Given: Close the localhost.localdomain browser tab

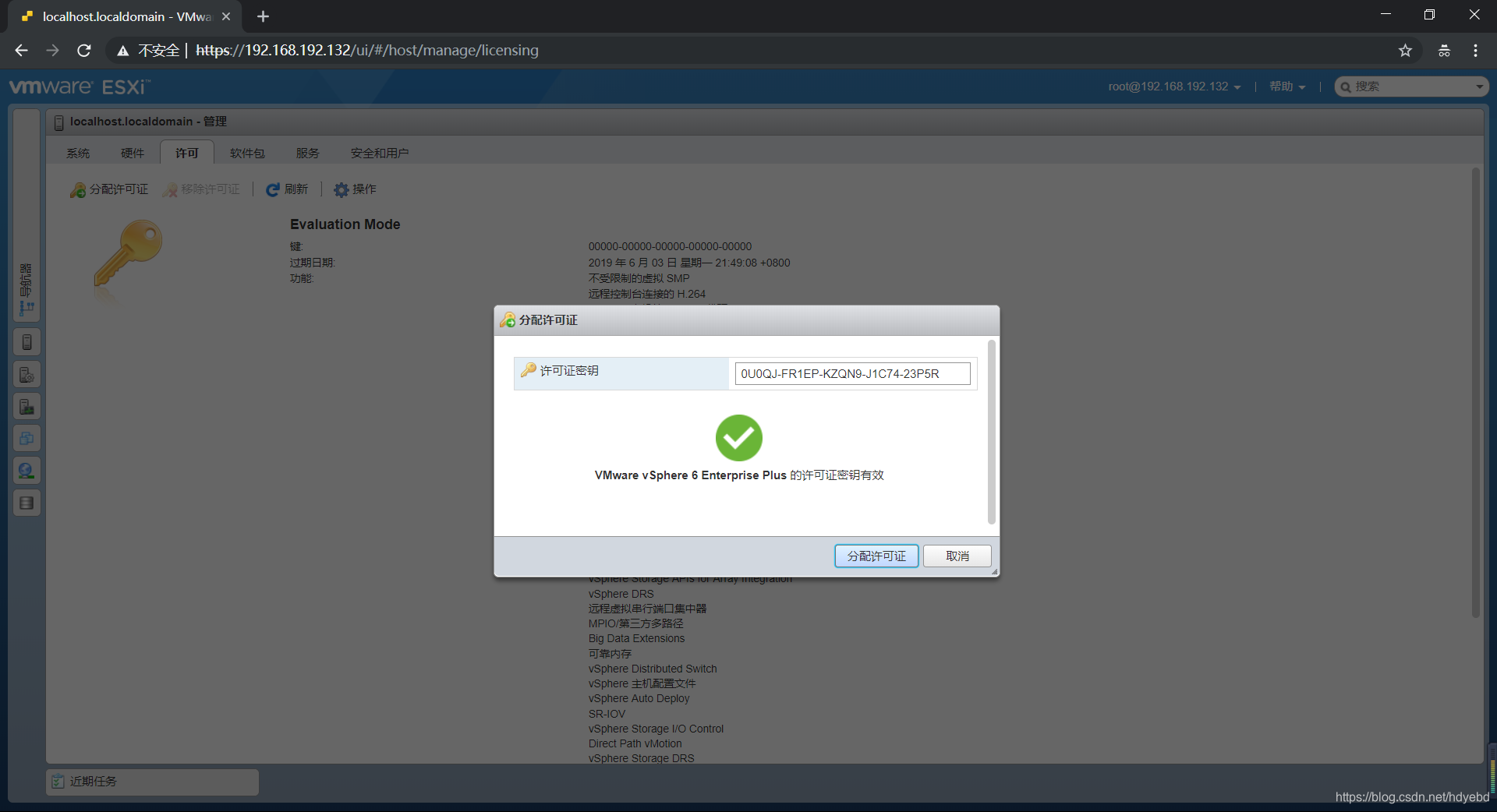Looking at the screenshot, I should pos(226,16).
